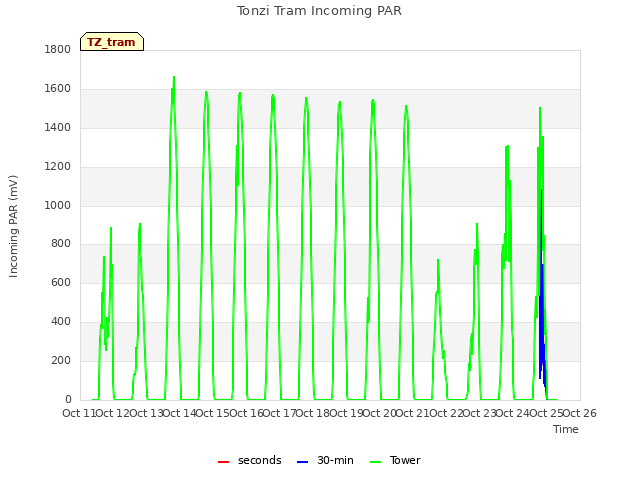Click the chart title Tonzi Tram Incoming PAR
Screen dimensions: 640x480
point(319,11)
